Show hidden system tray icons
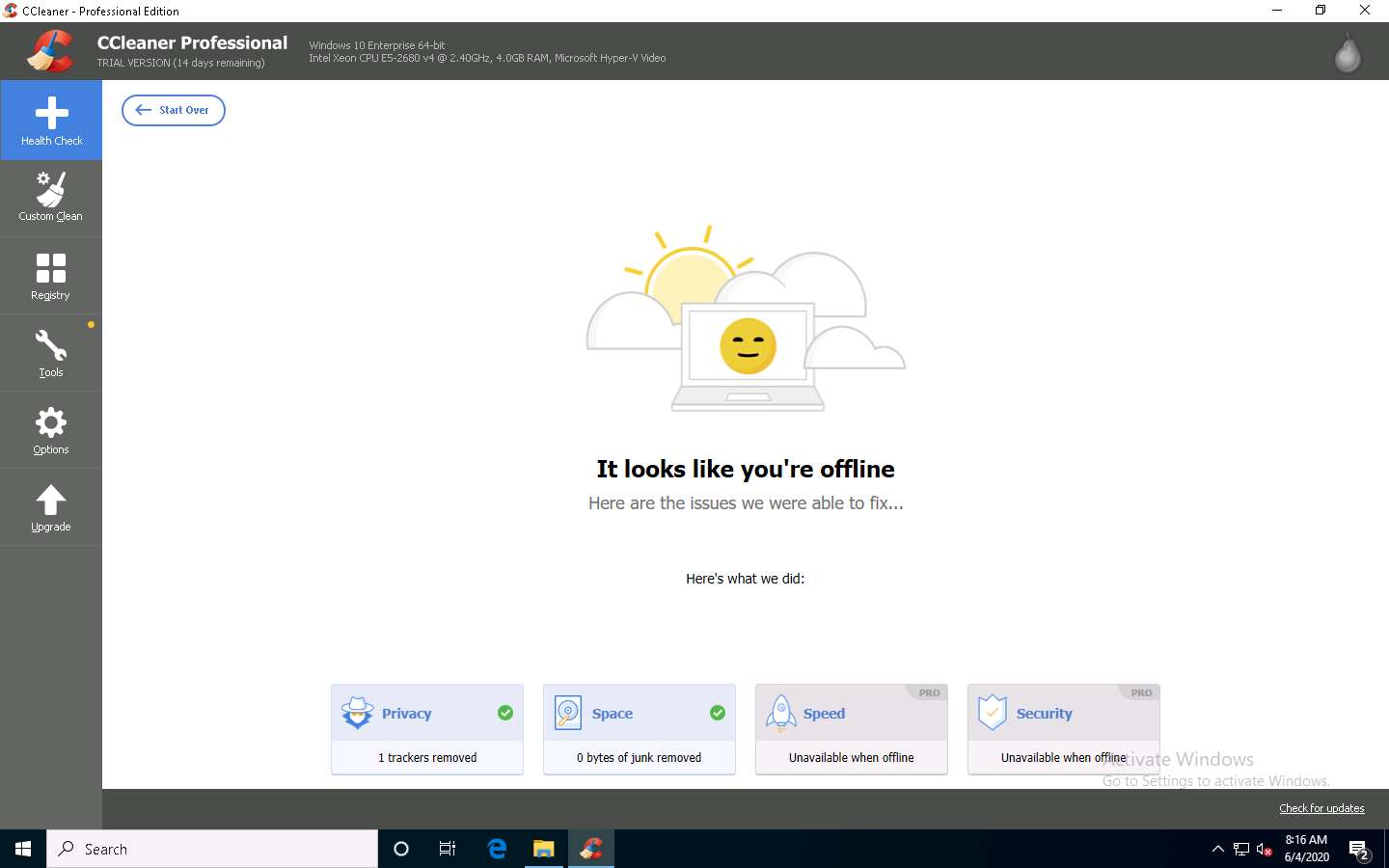This screenshot has width=1389, height=868. pos(1217,849)
